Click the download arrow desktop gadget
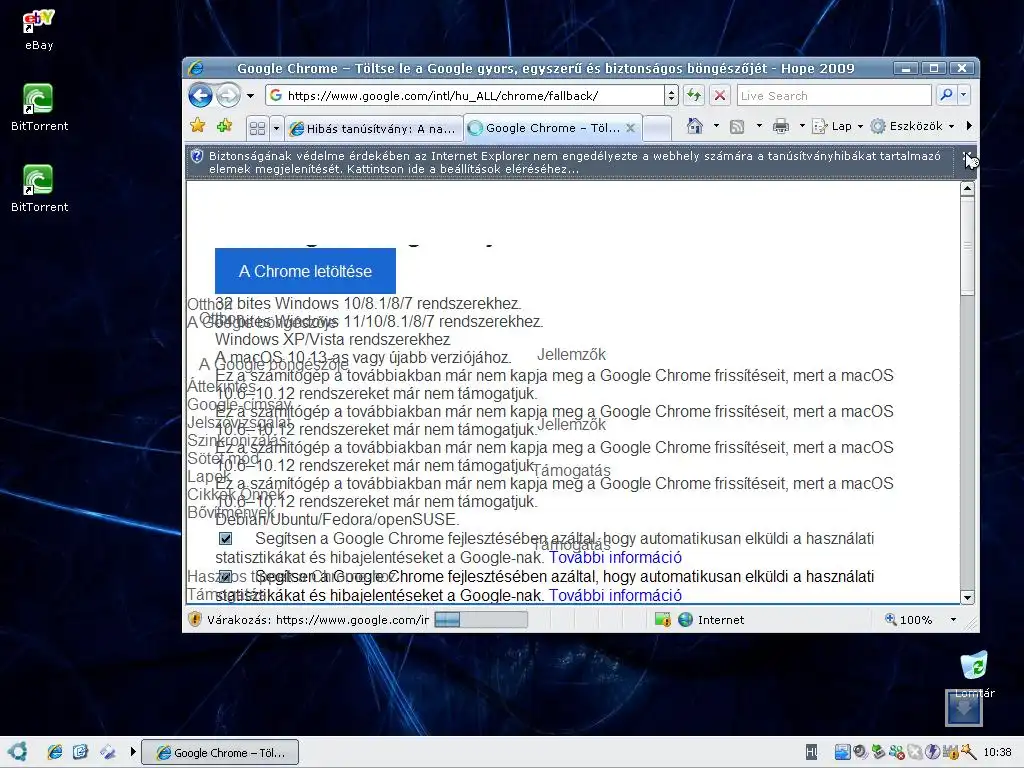The height and width of the screenshot is (768, 1024). coord(964,708)
